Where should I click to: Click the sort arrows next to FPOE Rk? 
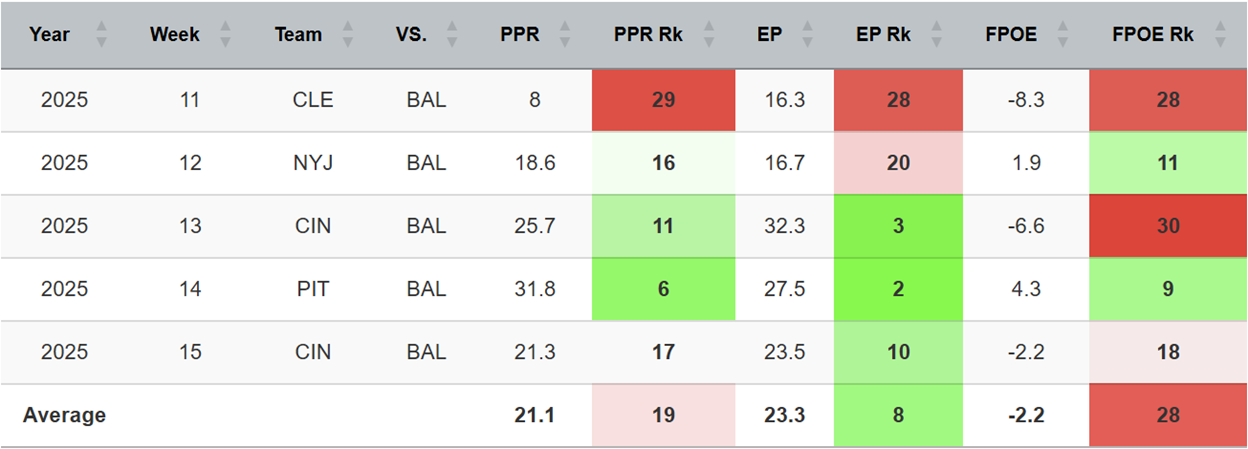click(1220, 35)
